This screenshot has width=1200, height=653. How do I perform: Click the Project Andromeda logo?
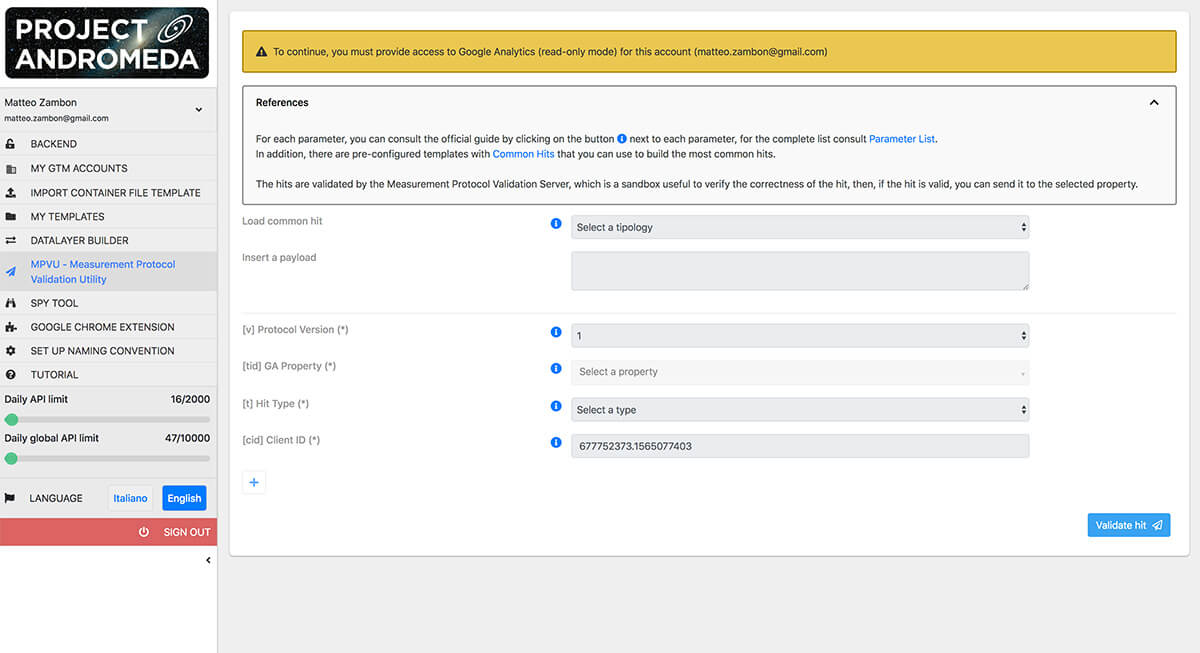107,43
